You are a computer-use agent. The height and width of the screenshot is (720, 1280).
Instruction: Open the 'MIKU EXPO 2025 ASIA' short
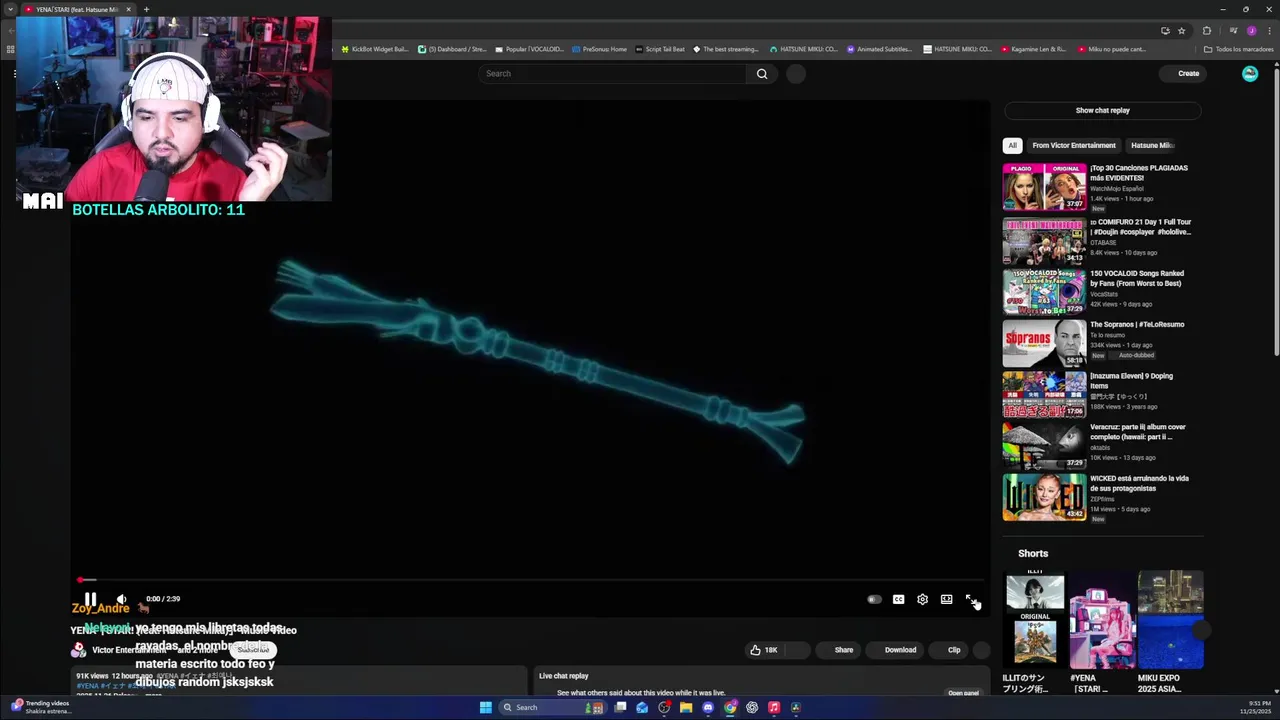pyautogui.click(x=1170, y=620)
